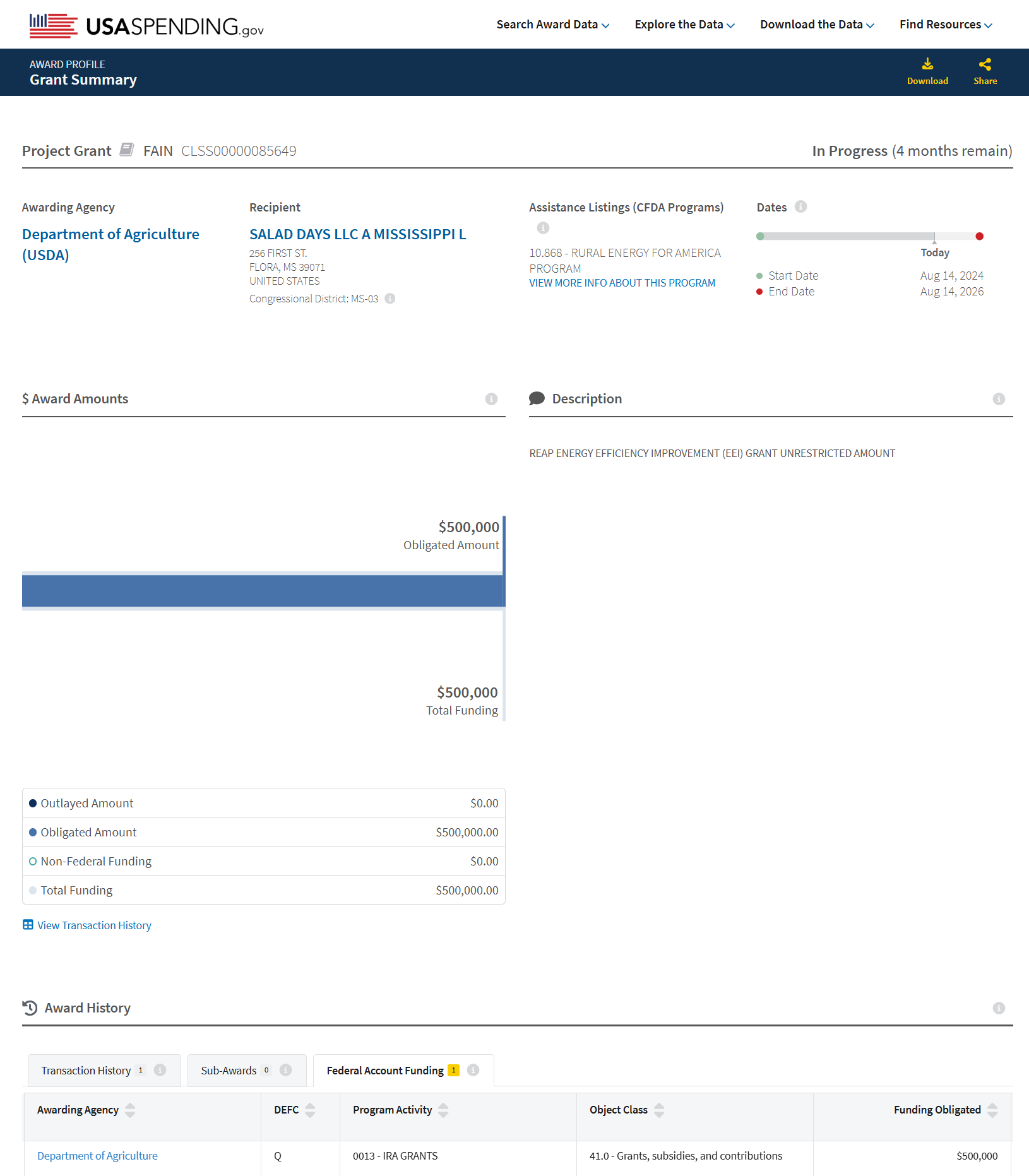Sort table by DEFC column

[x=310, y=1110]
